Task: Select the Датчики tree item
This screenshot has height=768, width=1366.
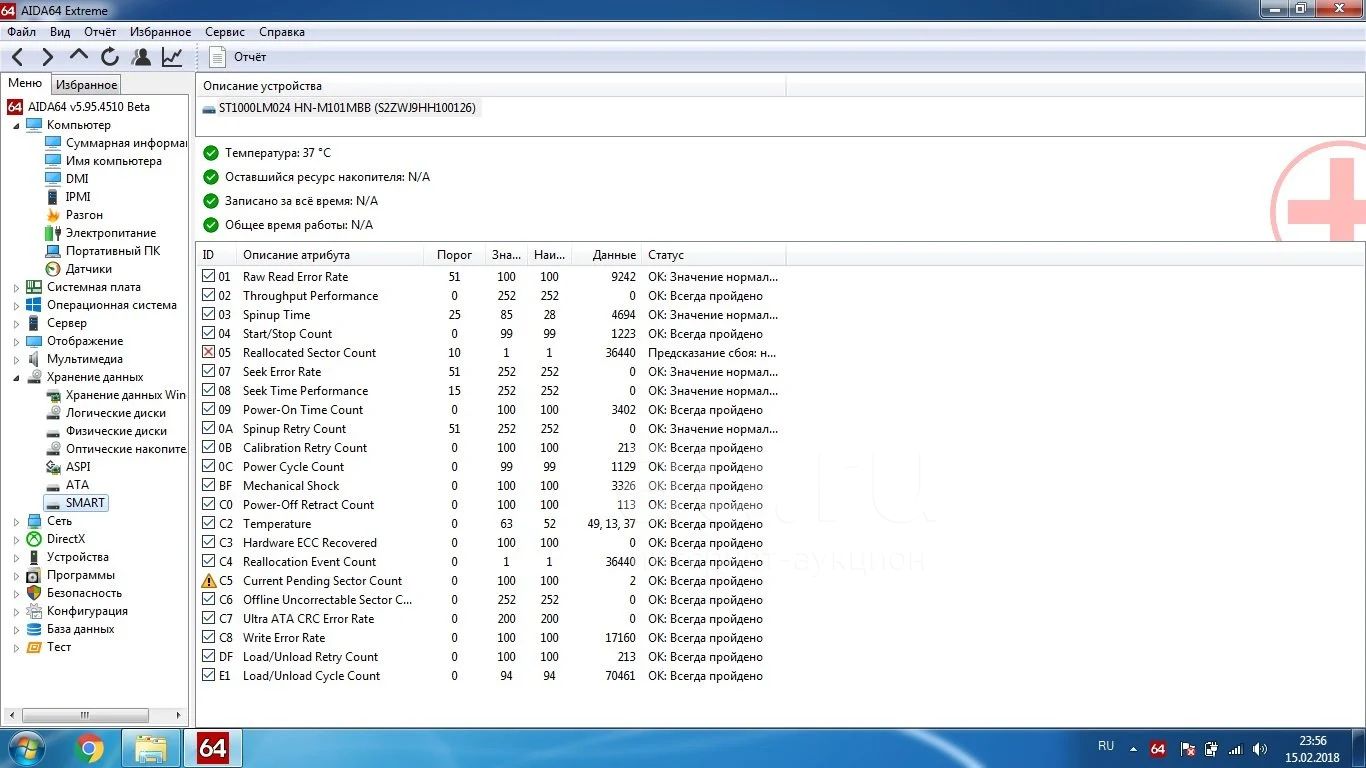Action: pos(88,269)
